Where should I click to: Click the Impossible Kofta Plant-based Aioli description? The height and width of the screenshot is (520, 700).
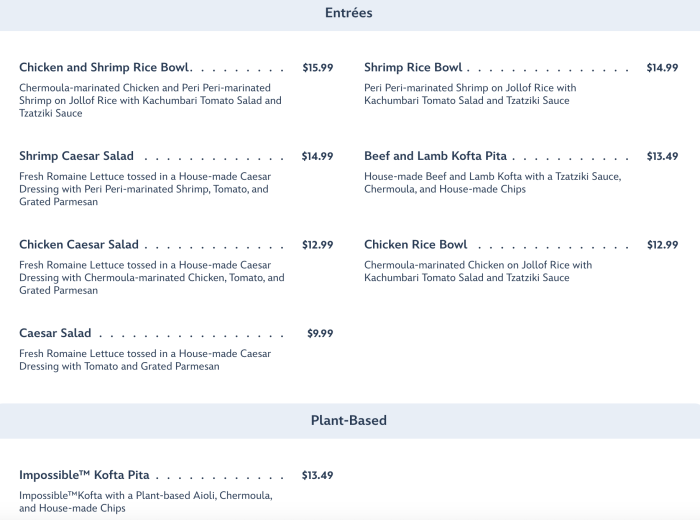(x=145, y=502)
